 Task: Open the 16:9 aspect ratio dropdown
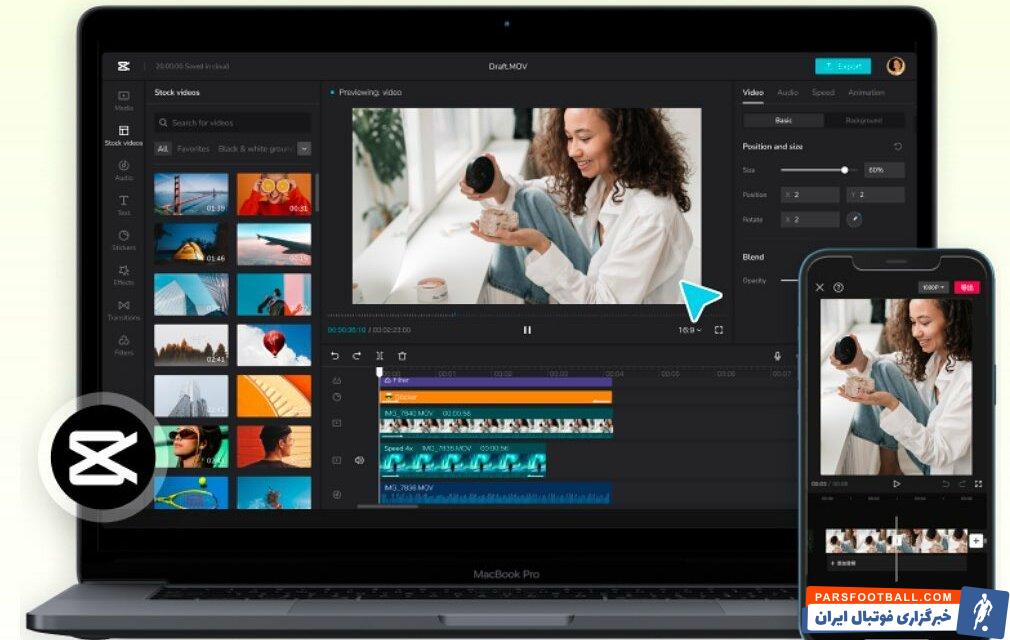click(690, 330)
